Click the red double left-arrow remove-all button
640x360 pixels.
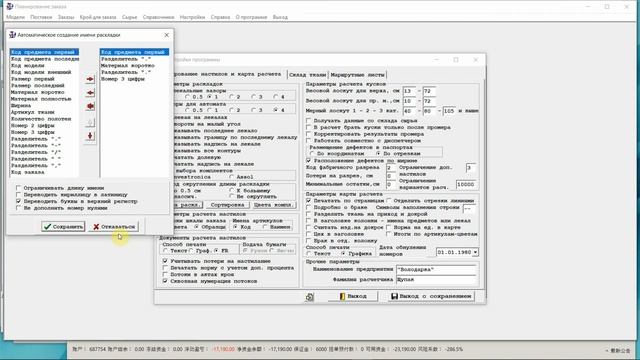[90, 107]
